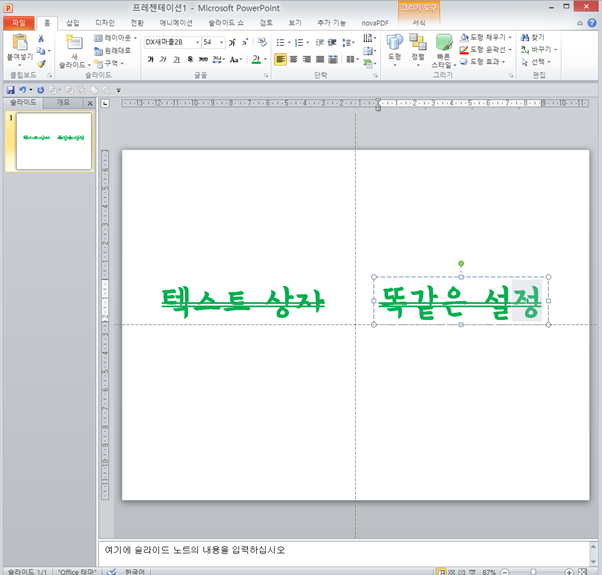Switch to the 슬라이드 쇼 tab

click(x=226, y=23)
